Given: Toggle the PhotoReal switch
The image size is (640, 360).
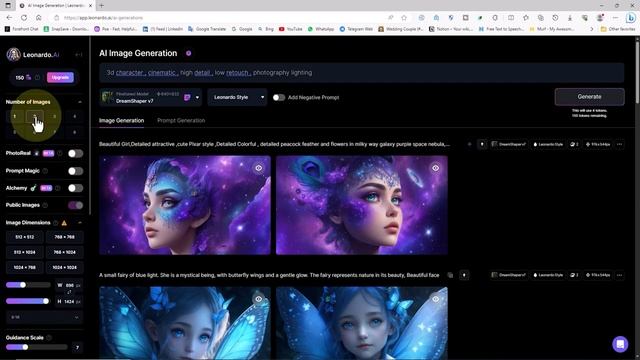Looking at the screenshot, I should (76, 153).
